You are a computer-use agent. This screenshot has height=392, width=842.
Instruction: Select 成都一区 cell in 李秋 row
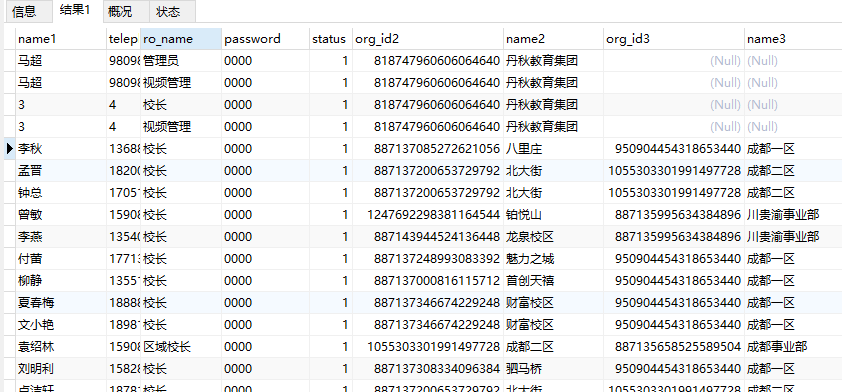[x=793, y=149]
